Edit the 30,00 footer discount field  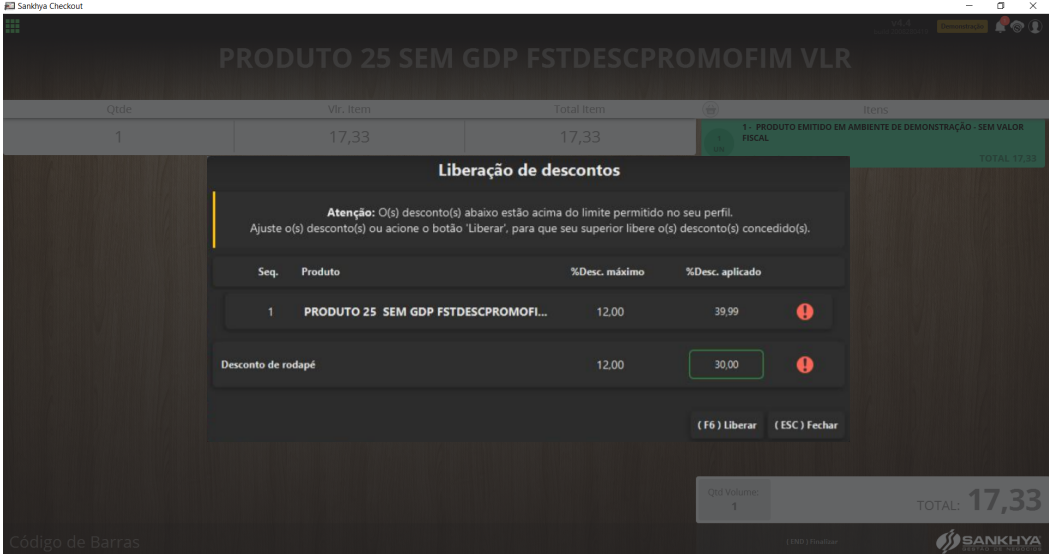point(726,365)
